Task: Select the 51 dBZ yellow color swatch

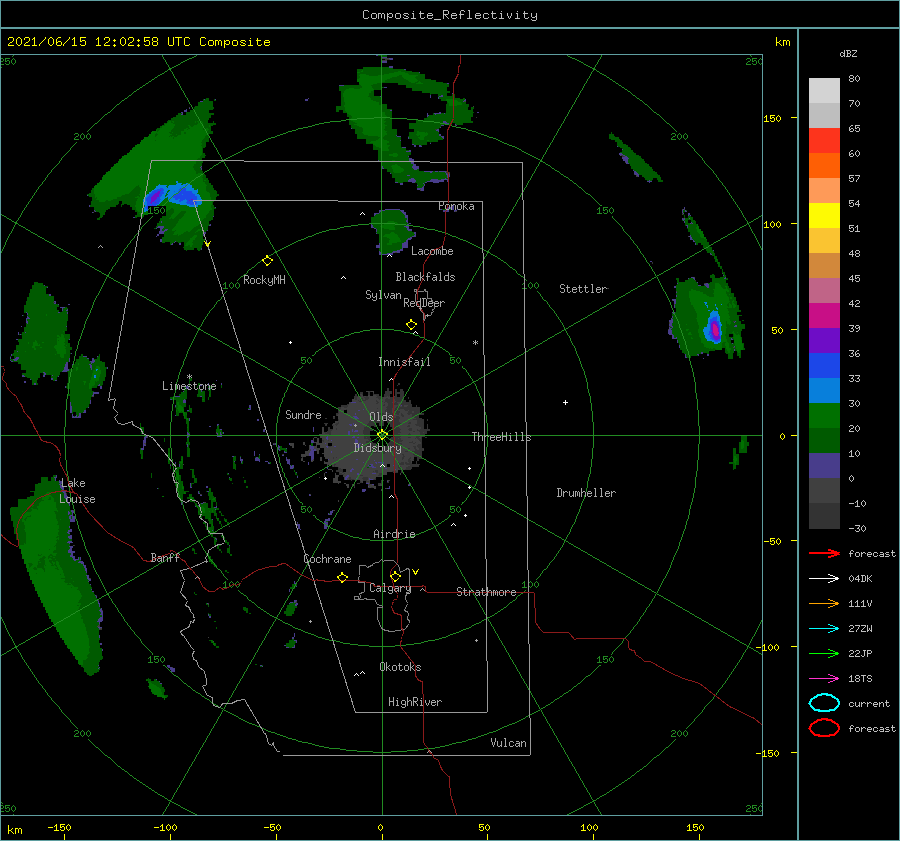Action: coord(824,215)
